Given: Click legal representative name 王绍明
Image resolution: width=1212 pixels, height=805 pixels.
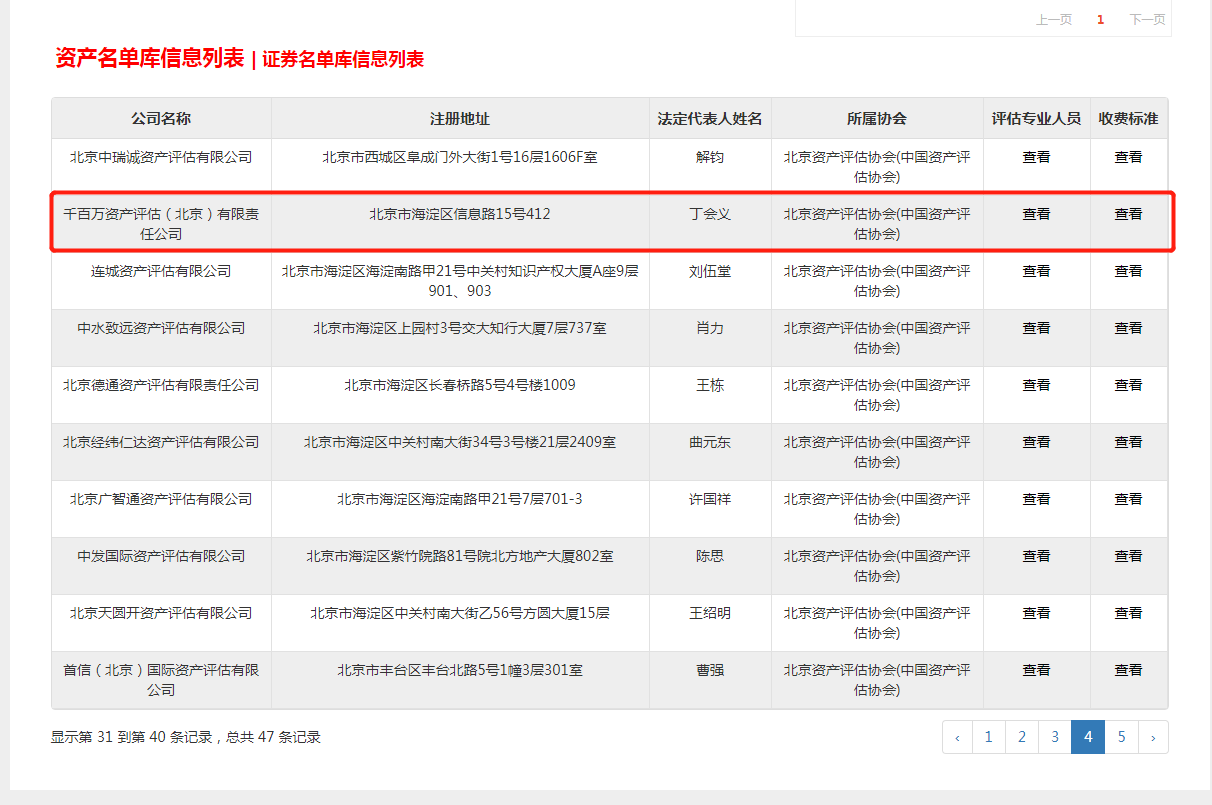Looking at the screenshot, I should (x=710, y=613).
